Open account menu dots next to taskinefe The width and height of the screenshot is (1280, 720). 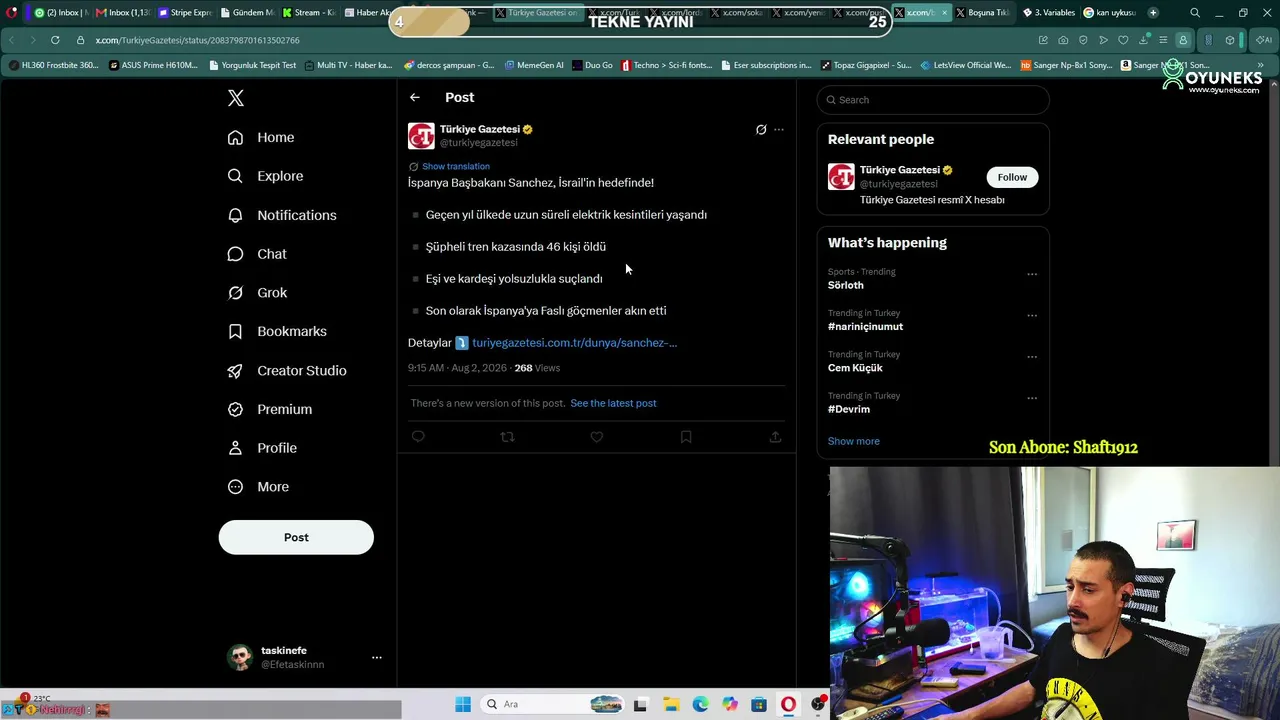coord(377,657)
